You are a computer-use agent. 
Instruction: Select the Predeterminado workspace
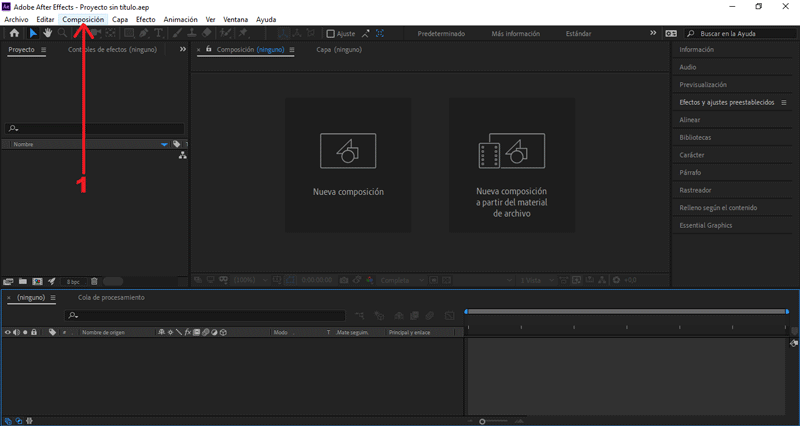(441, 34)
